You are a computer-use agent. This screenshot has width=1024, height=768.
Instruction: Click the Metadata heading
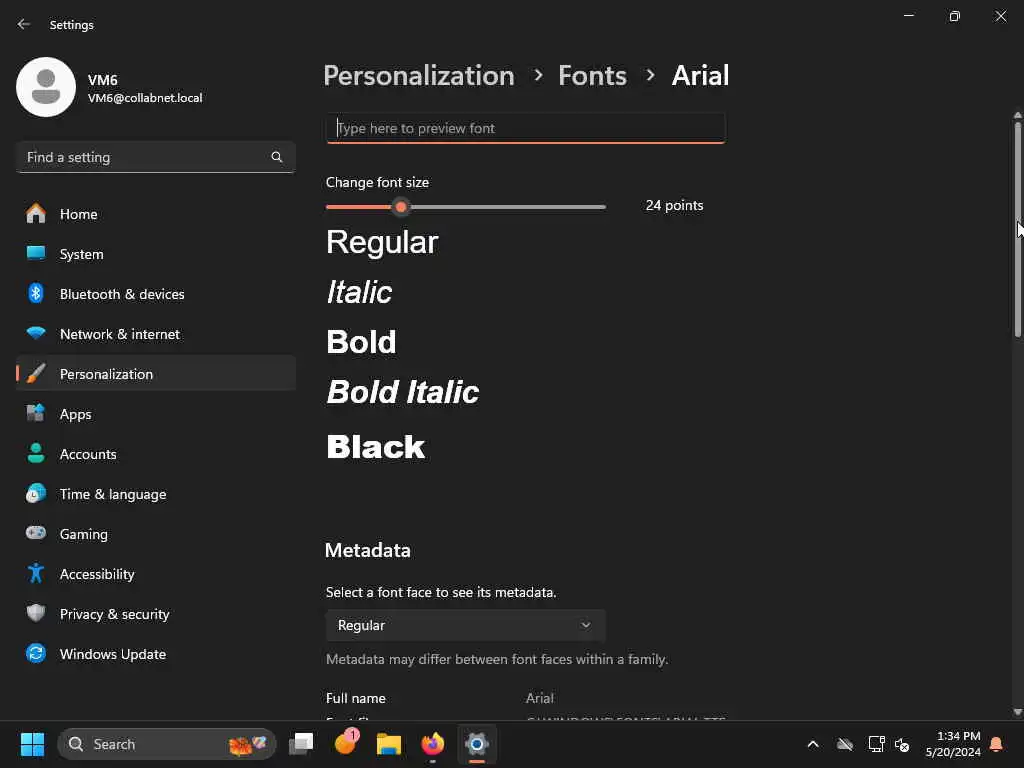[368, 550]
